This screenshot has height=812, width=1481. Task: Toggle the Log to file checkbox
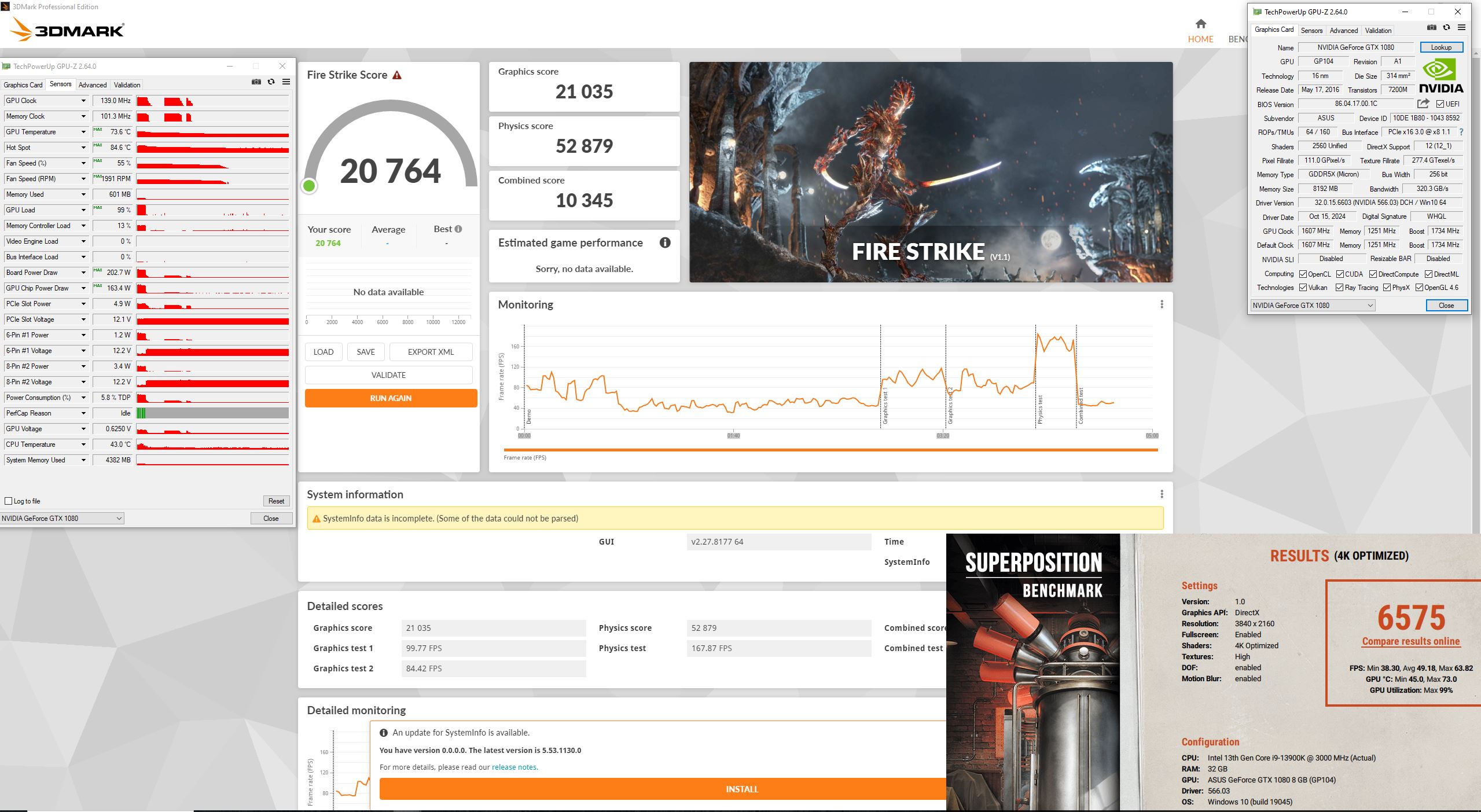tap(8, 501)
